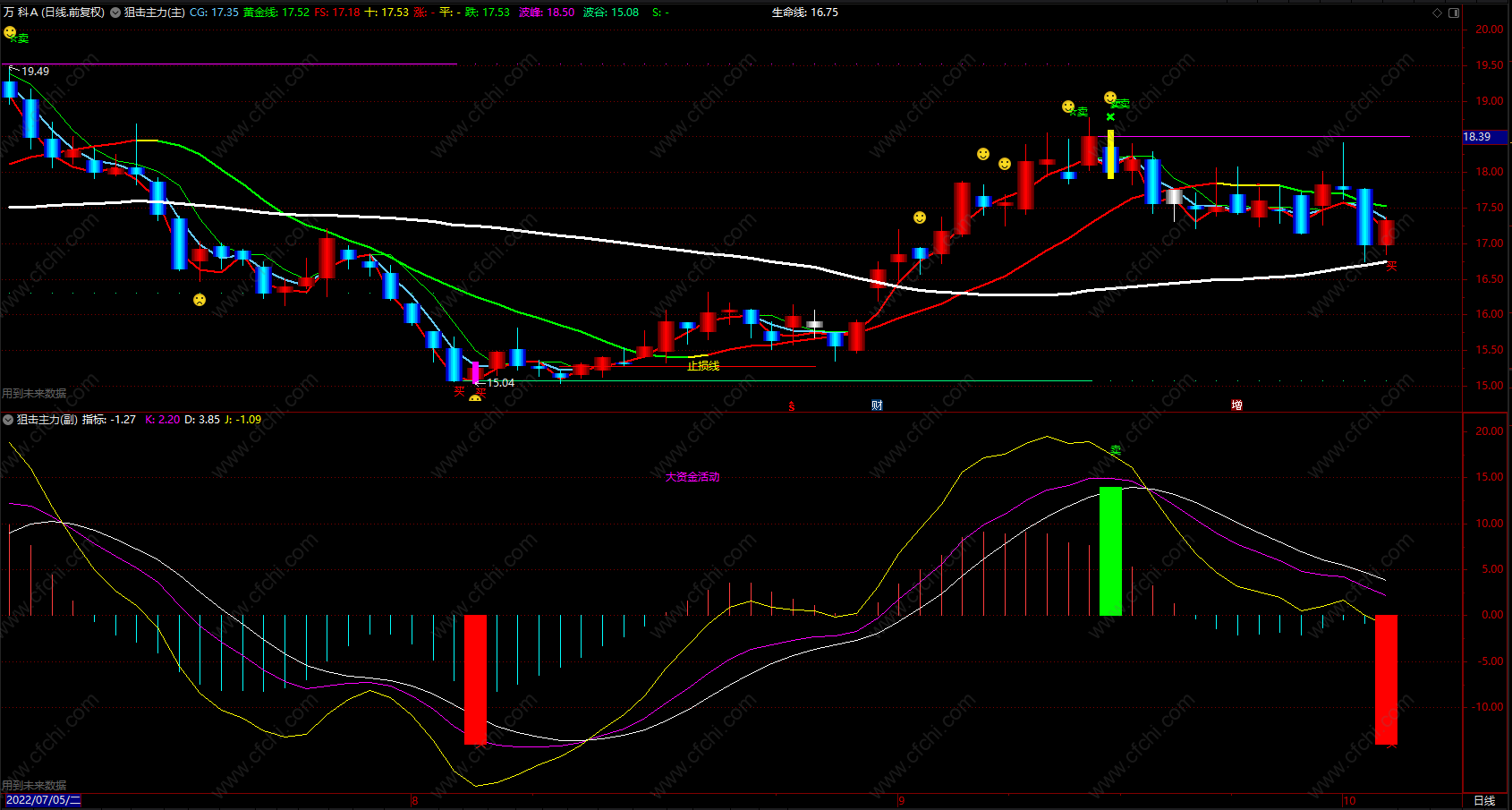1512x810 pixels.
Task: Click the month 10 marker on time axis
Action: (x=1349, y=801)
